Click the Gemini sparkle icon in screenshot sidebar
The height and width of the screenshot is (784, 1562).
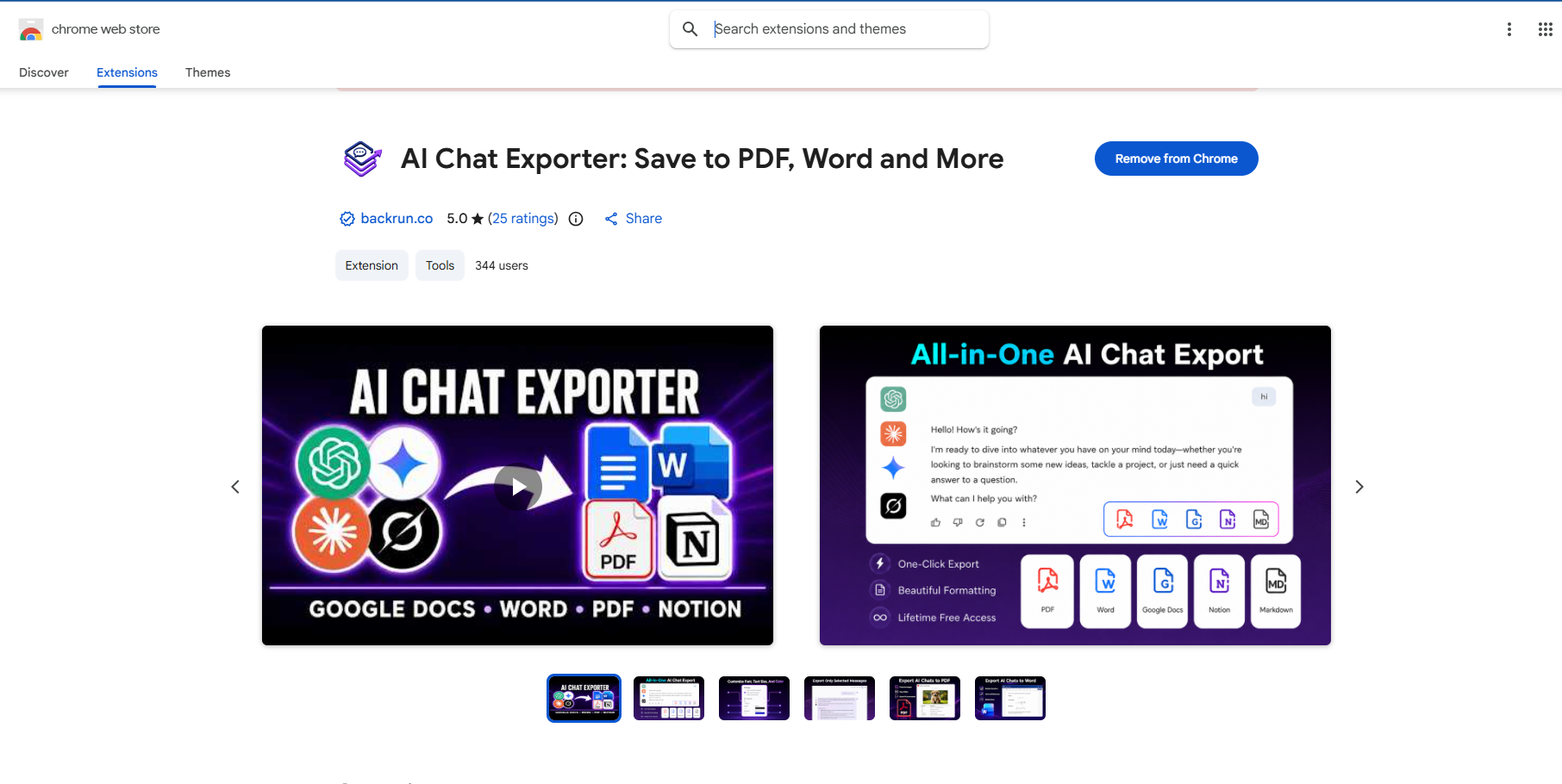click(893, 468)
